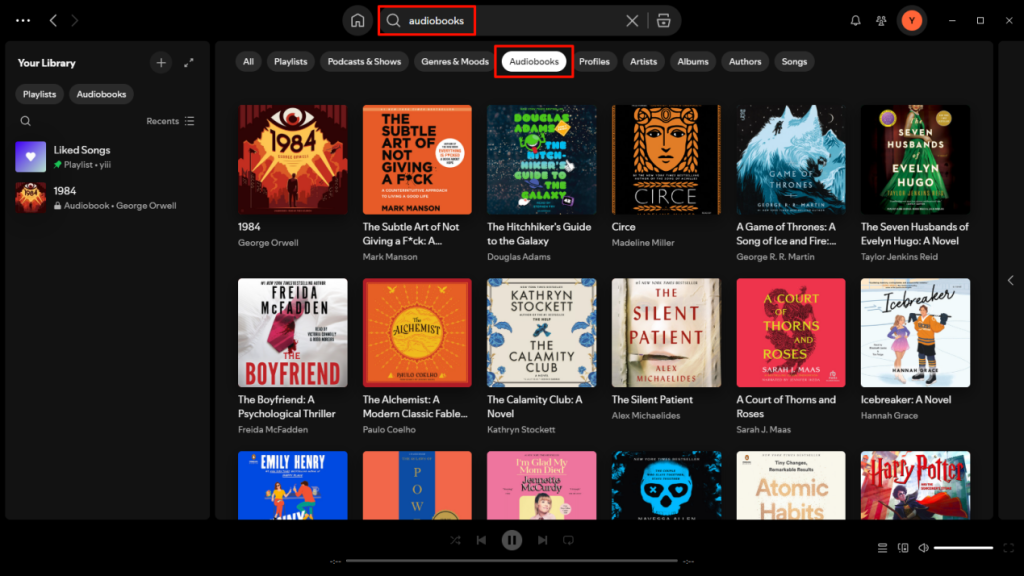Mute the volume speaker icon
The width and height of the screenshot is (1024, 576).
[x=923, y=548]
